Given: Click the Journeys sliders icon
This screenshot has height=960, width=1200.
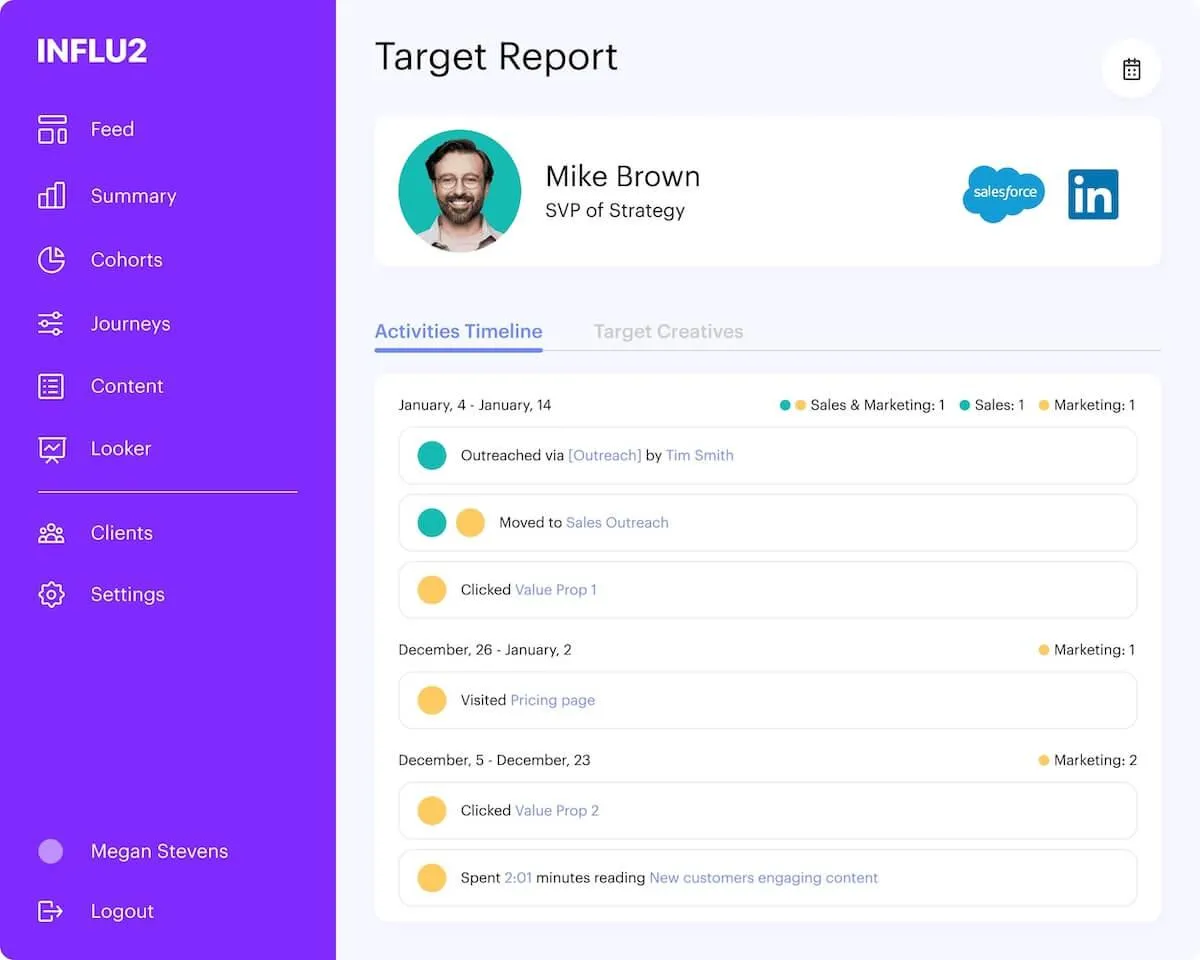Looking at the screenshot, I should pyautogui.click(x=51, y=324).
